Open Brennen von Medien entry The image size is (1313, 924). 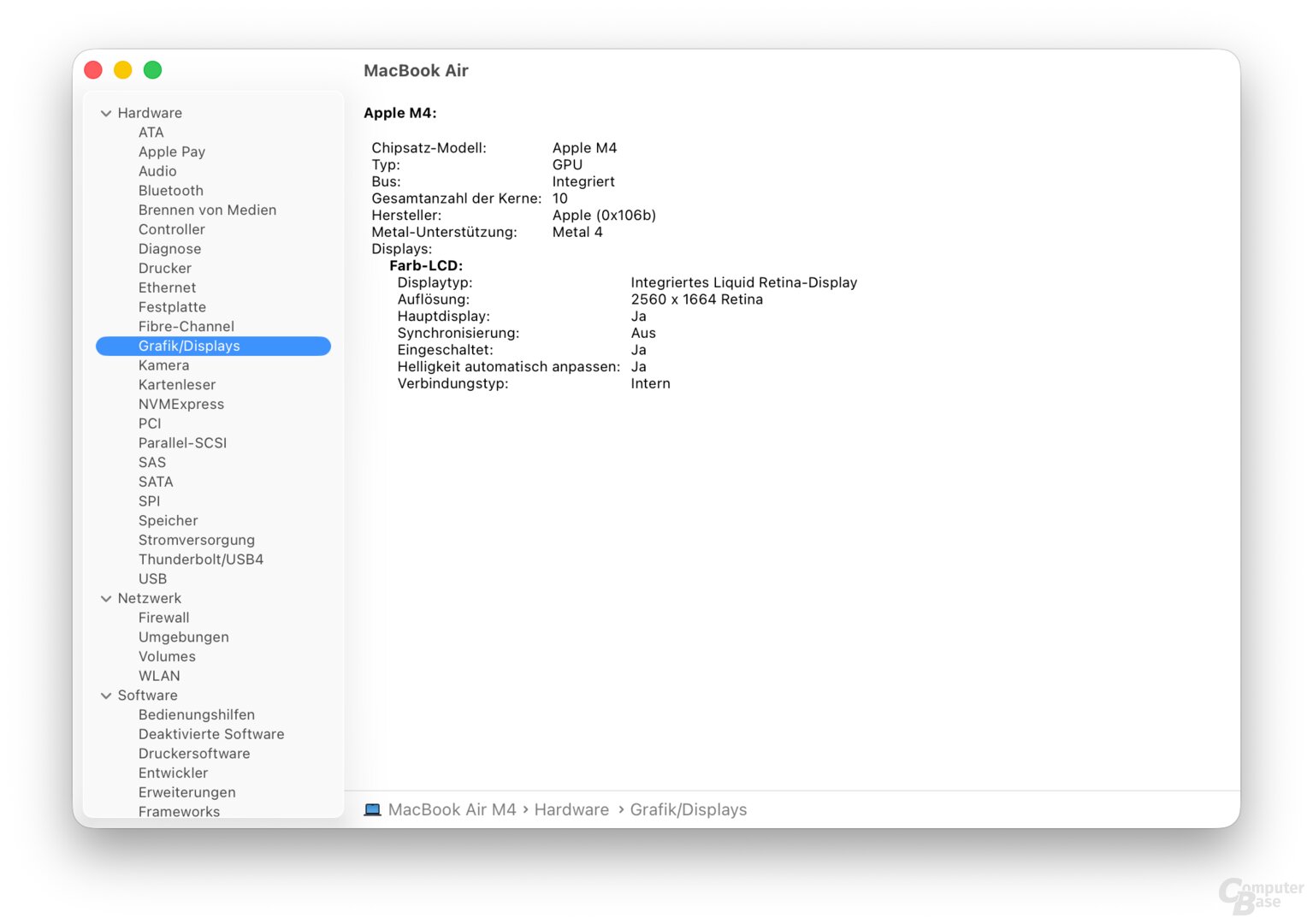[x=207, y=210]
